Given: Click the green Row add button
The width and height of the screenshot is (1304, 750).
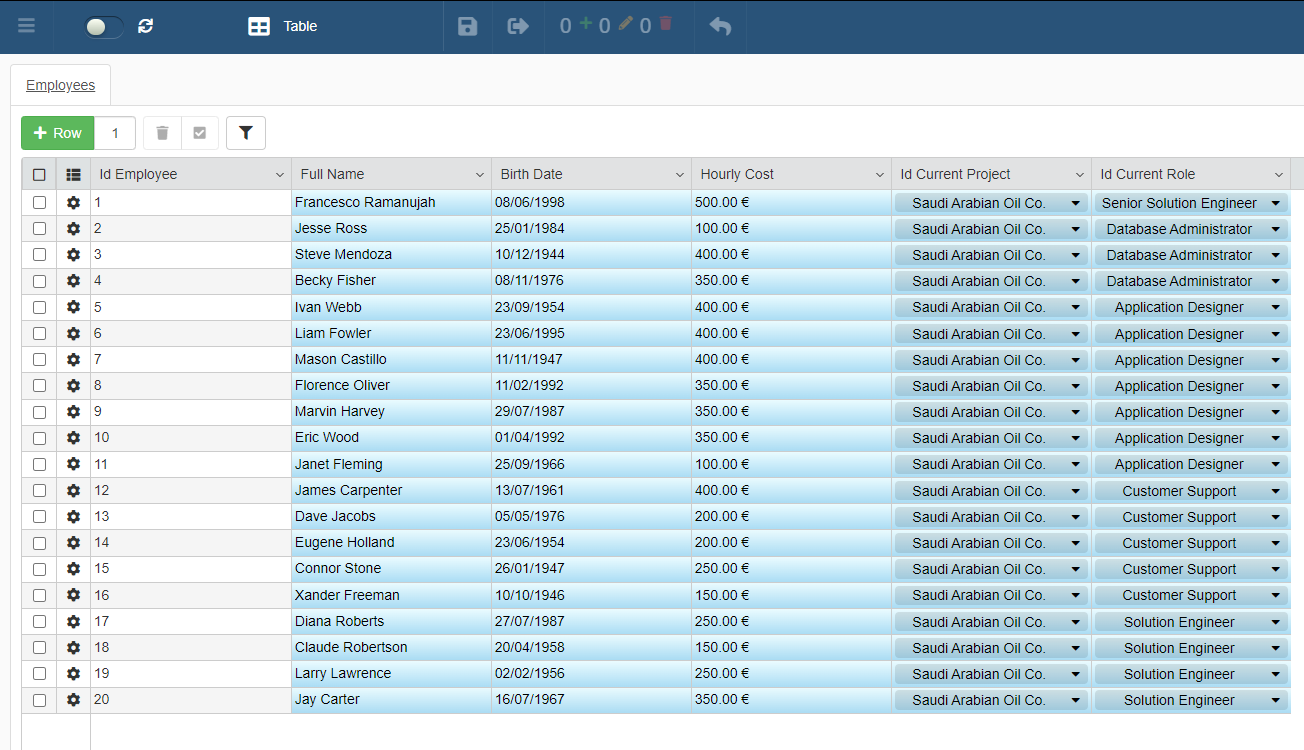Looking at the screenshot, I should [58, 133].
